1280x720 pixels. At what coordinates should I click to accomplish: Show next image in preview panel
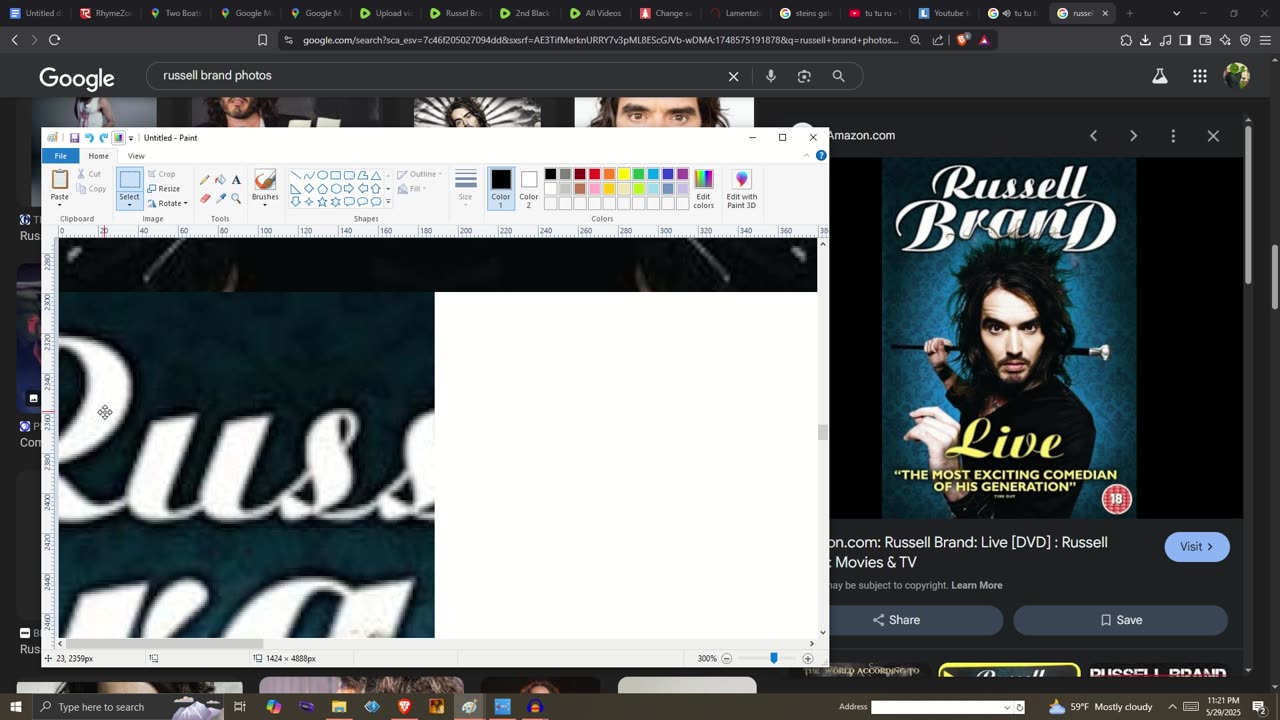coord(1133,136)
